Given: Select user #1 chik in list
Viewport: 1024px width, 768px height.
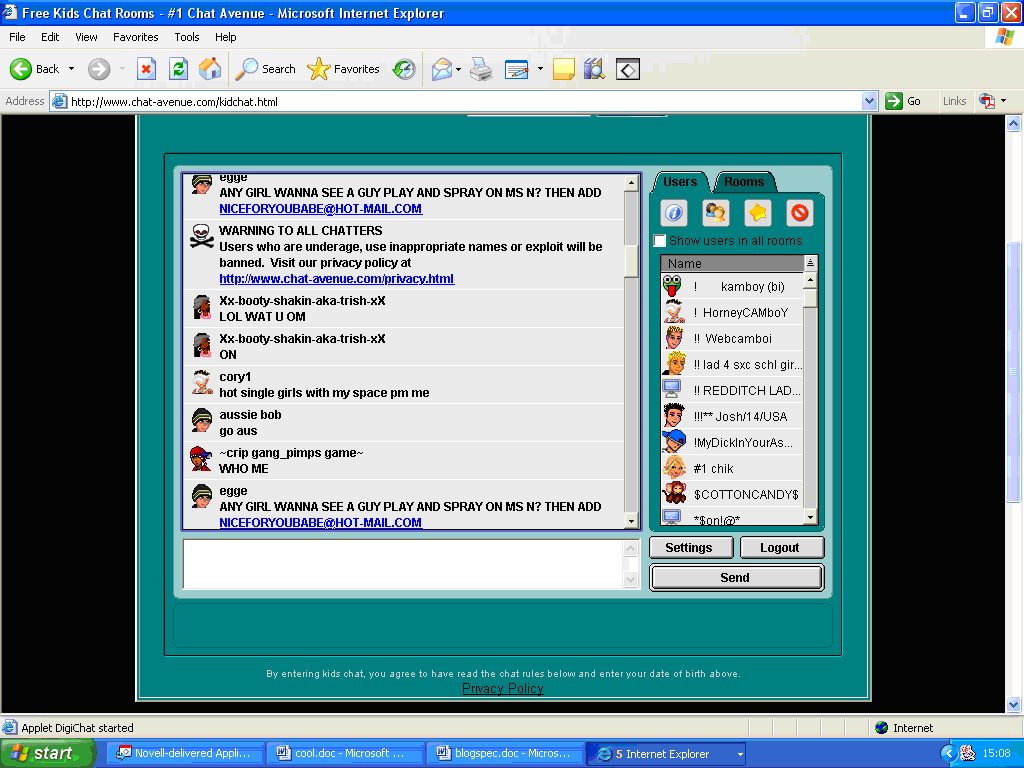Looking at the screenshot, I should 732,468.
